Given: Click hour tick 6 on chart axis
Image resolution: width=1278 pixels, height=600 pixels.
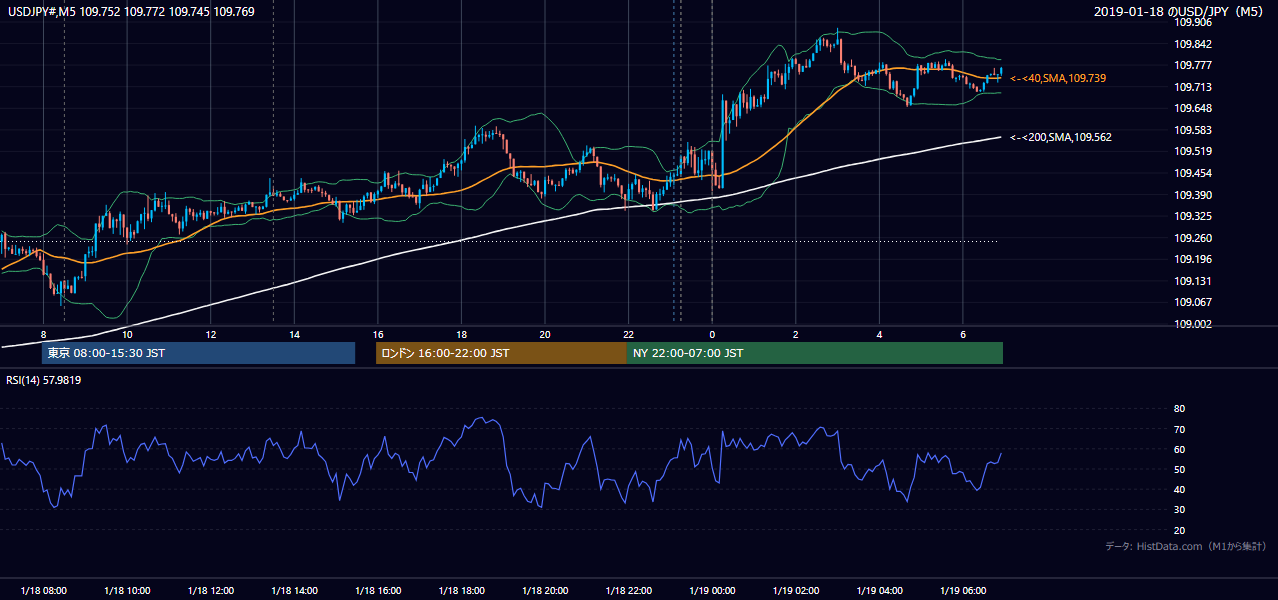Looking at the screenshot, I should pyautogui.click(x=962, y=334).
